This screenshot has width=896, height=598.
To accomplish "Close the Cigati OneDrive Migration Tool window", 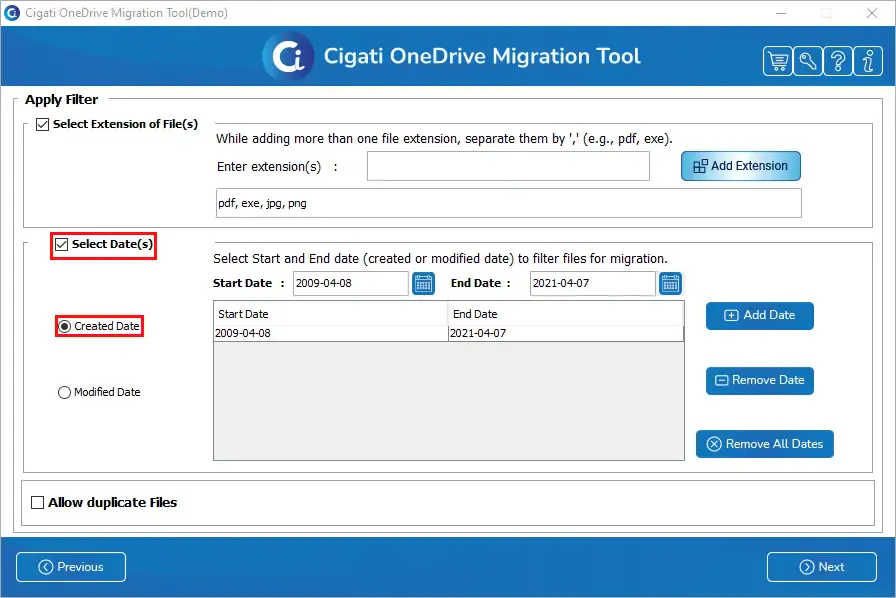I will click(871, 13).
